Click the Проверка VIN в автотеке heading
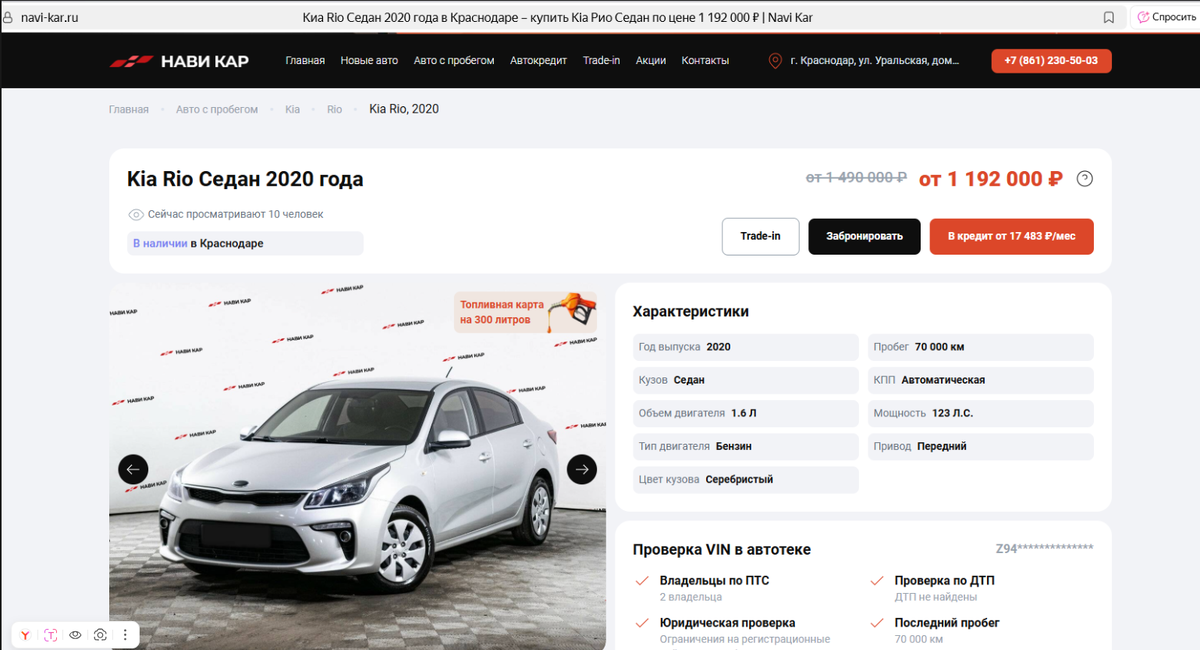Screen dimensions: 1200x650 point(722,550)
